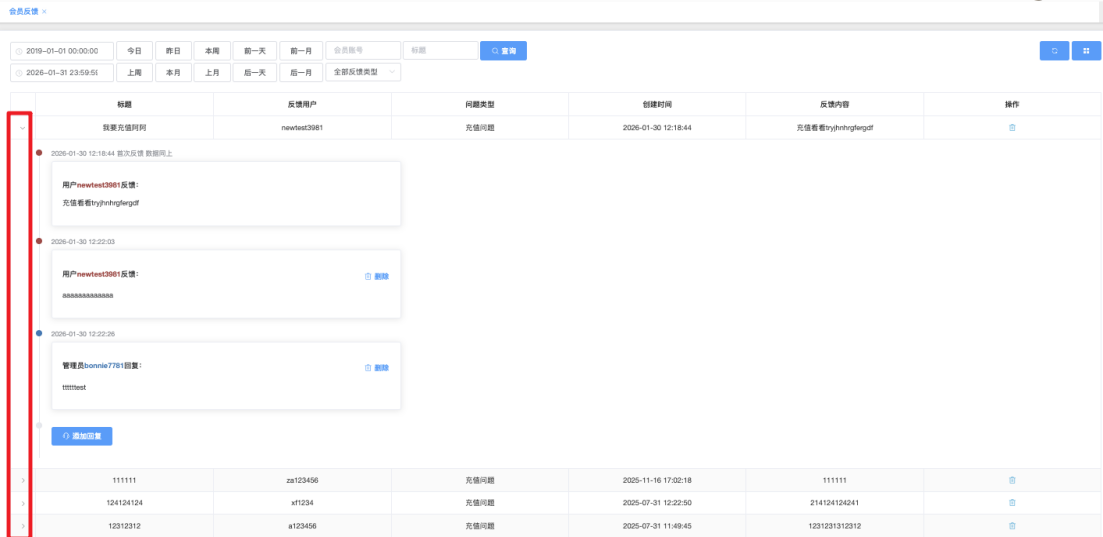
Task: Click the refresh icon button
Action: (1053, 51)
